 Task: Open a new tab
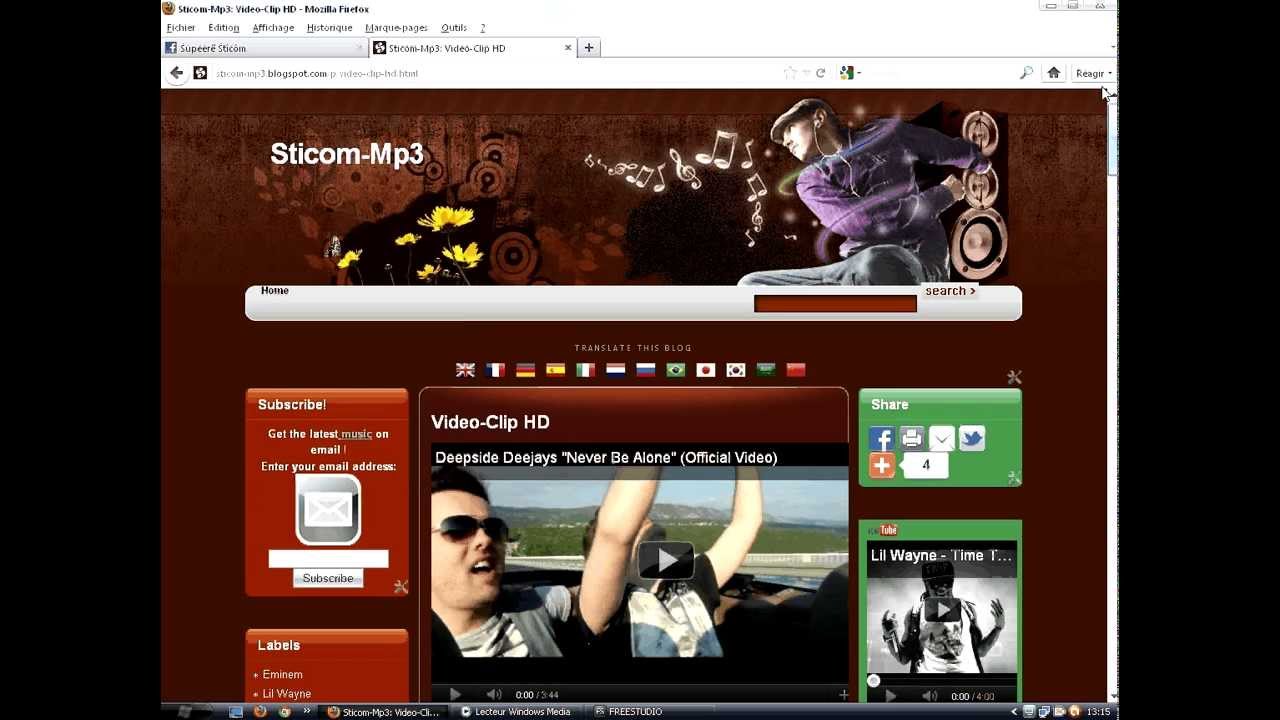[589, 48]
